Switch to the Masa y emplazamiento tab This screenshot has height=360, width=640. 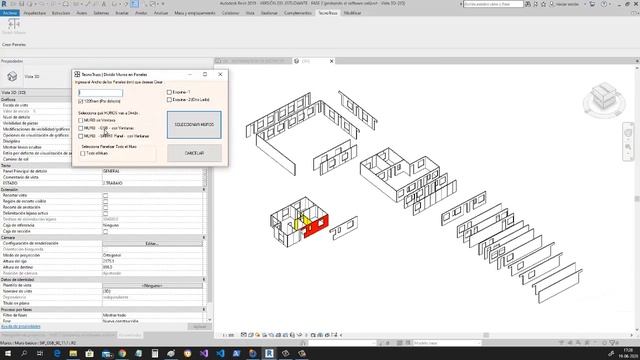point(195,13)
